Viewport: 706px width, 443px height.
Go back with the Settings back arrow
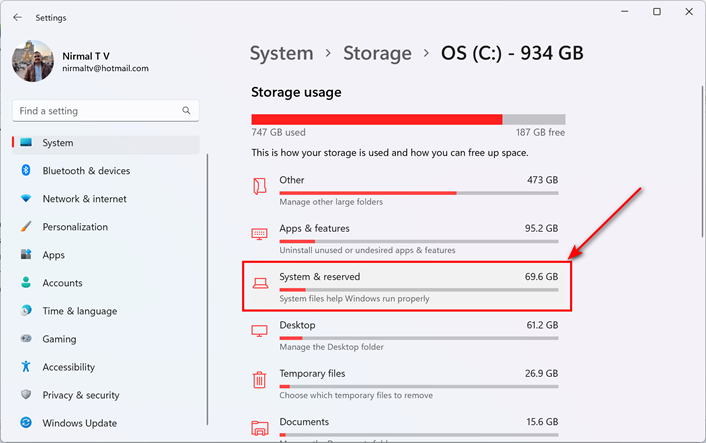[x=18, y=18]
